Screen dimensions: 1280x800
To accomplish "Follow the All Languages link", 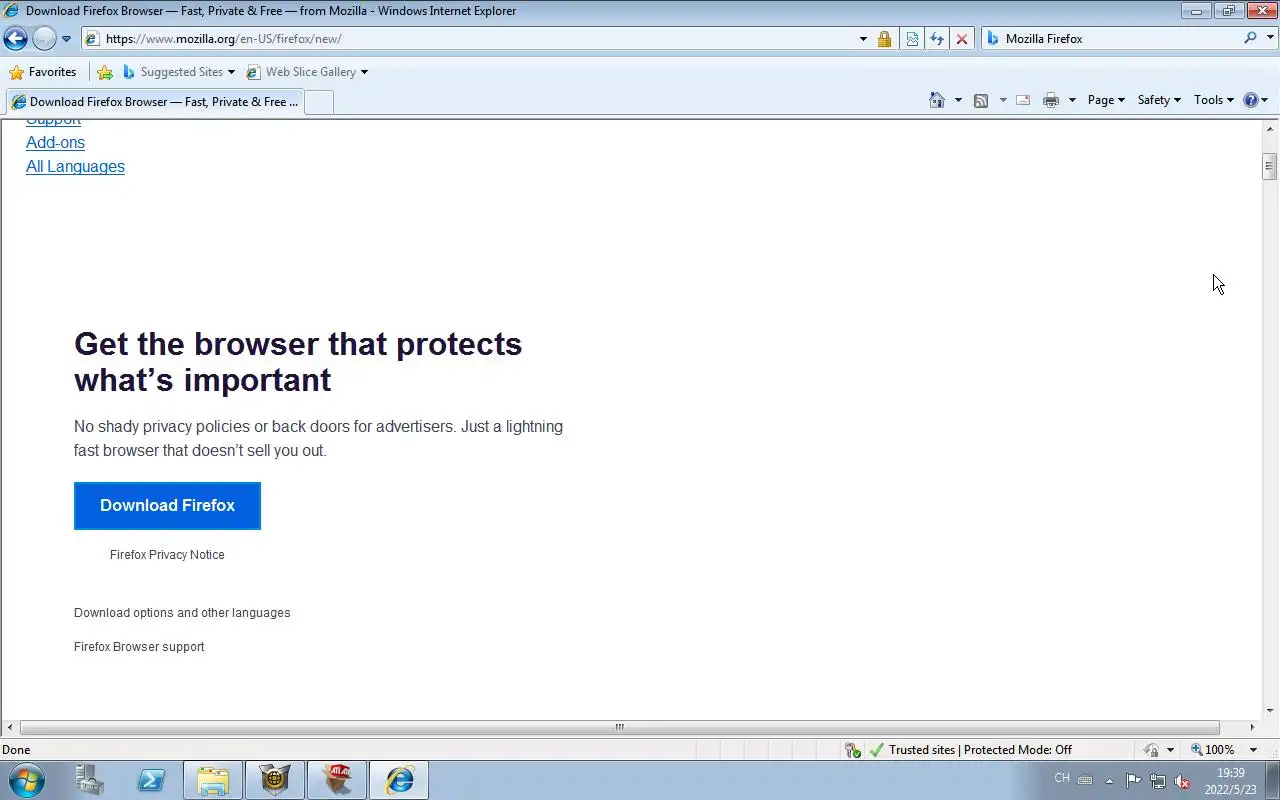I will (75, 166).
